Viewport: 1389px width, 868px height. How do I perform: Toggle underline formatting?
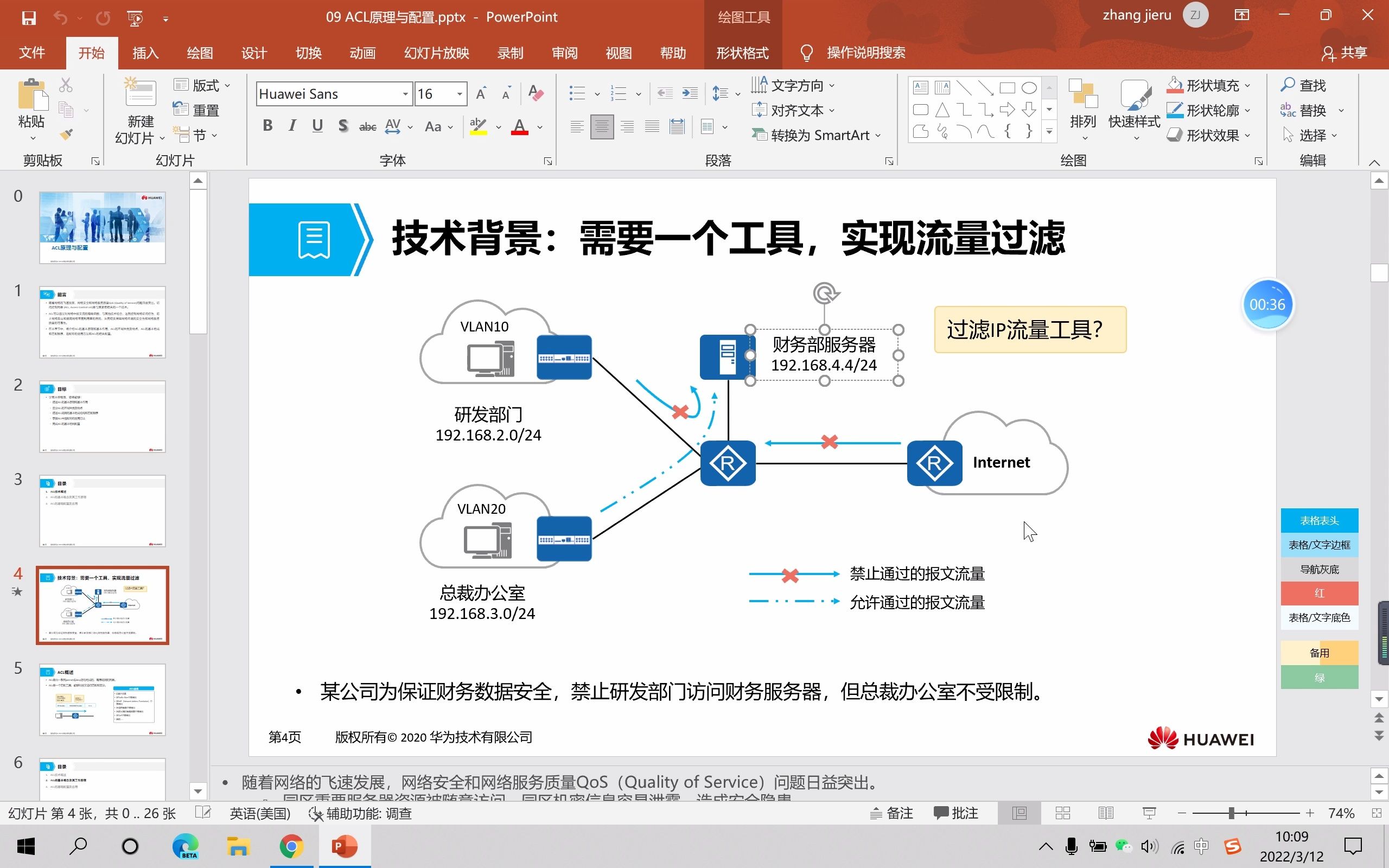317,125
